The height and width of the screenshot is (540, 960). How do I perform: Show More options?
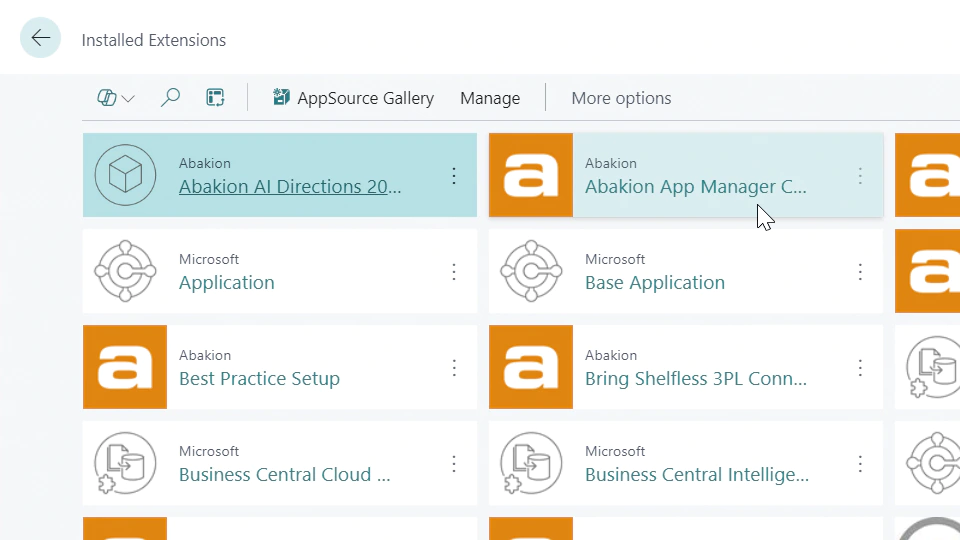point(621,98)
